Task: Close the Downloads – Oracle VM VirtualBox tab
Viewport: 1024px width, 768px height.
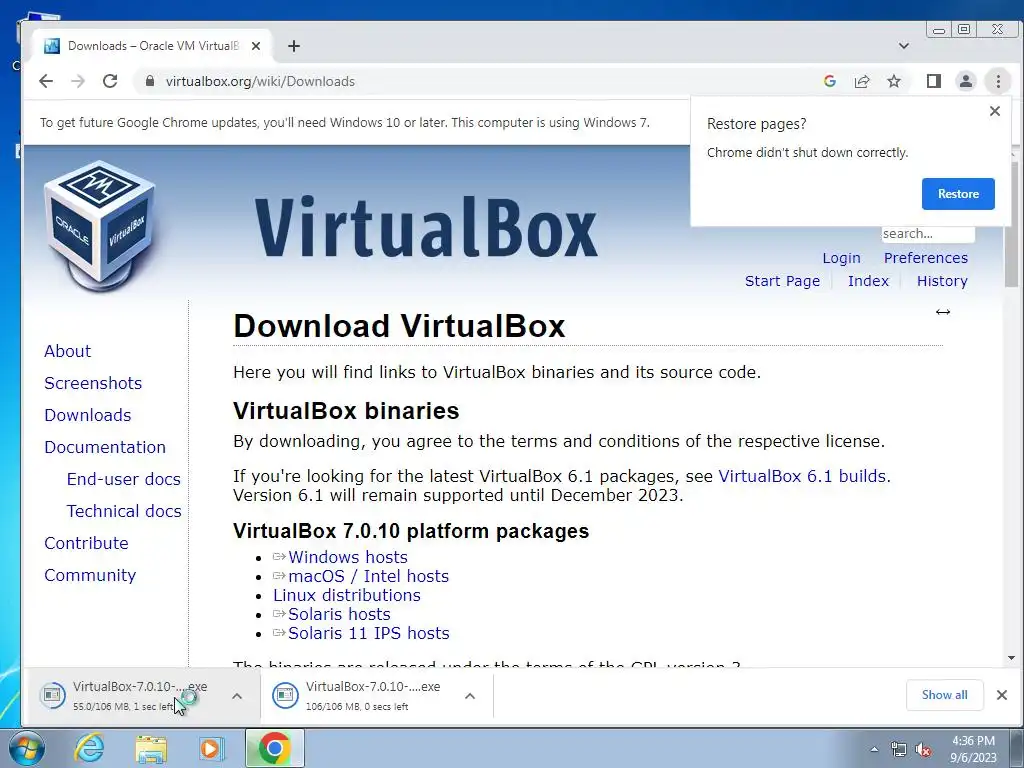Action: [256, 46]
